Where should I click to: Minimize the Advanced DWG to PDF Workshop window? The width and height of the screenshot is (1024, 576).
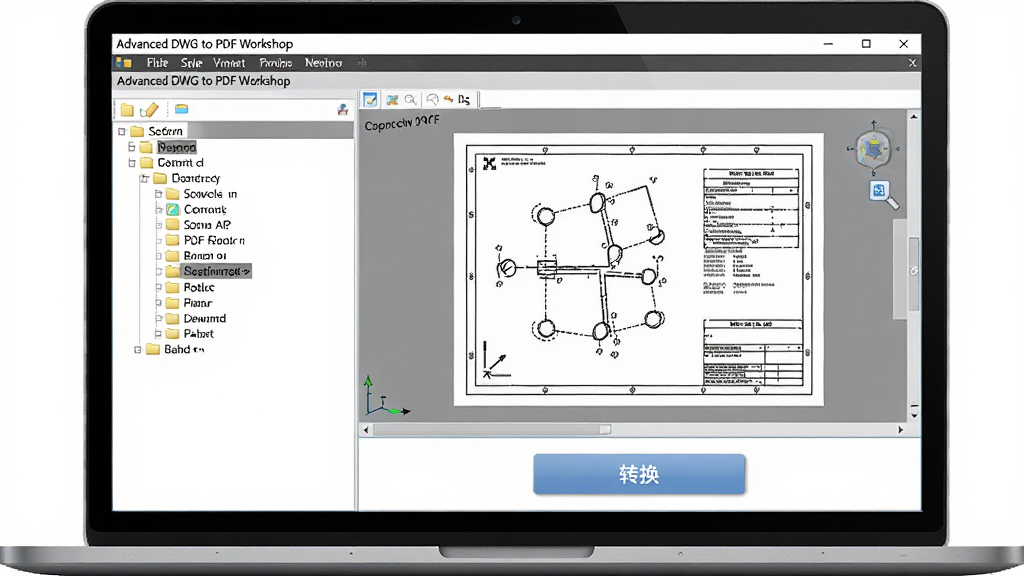[828, 44]
